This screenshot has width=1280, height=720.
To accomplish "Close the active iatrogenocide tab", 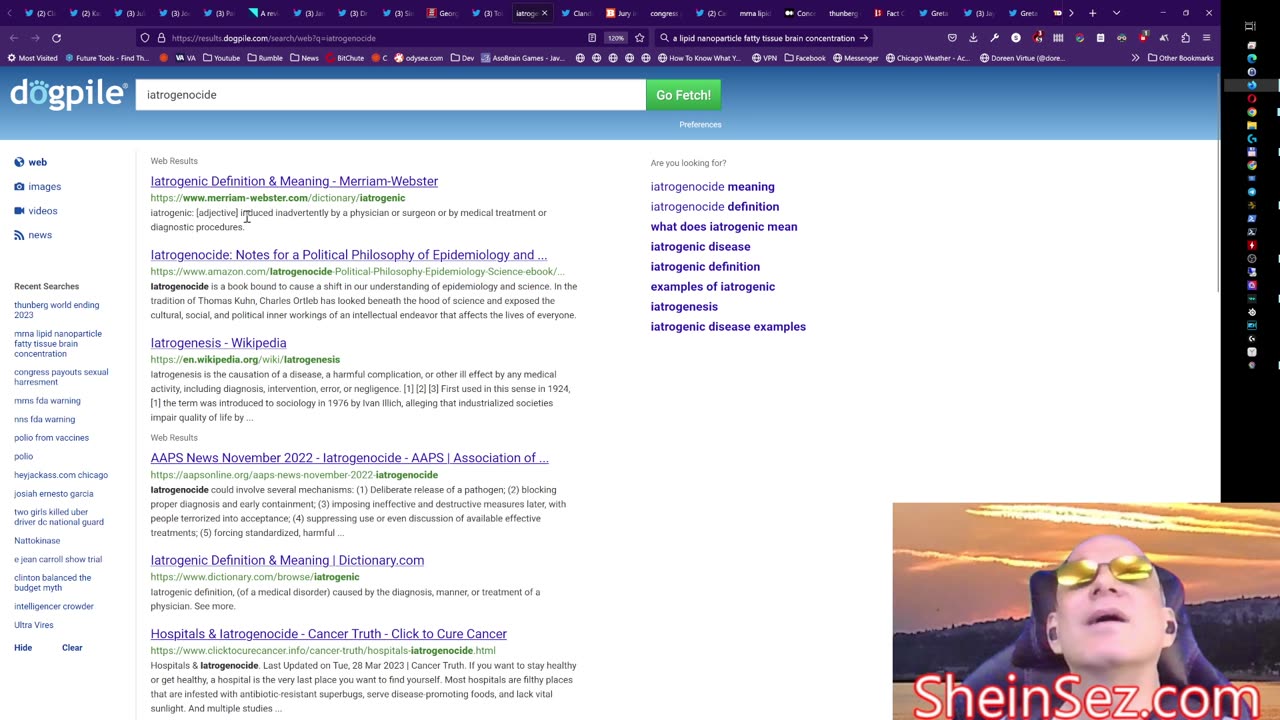I will tap(544, 13).
